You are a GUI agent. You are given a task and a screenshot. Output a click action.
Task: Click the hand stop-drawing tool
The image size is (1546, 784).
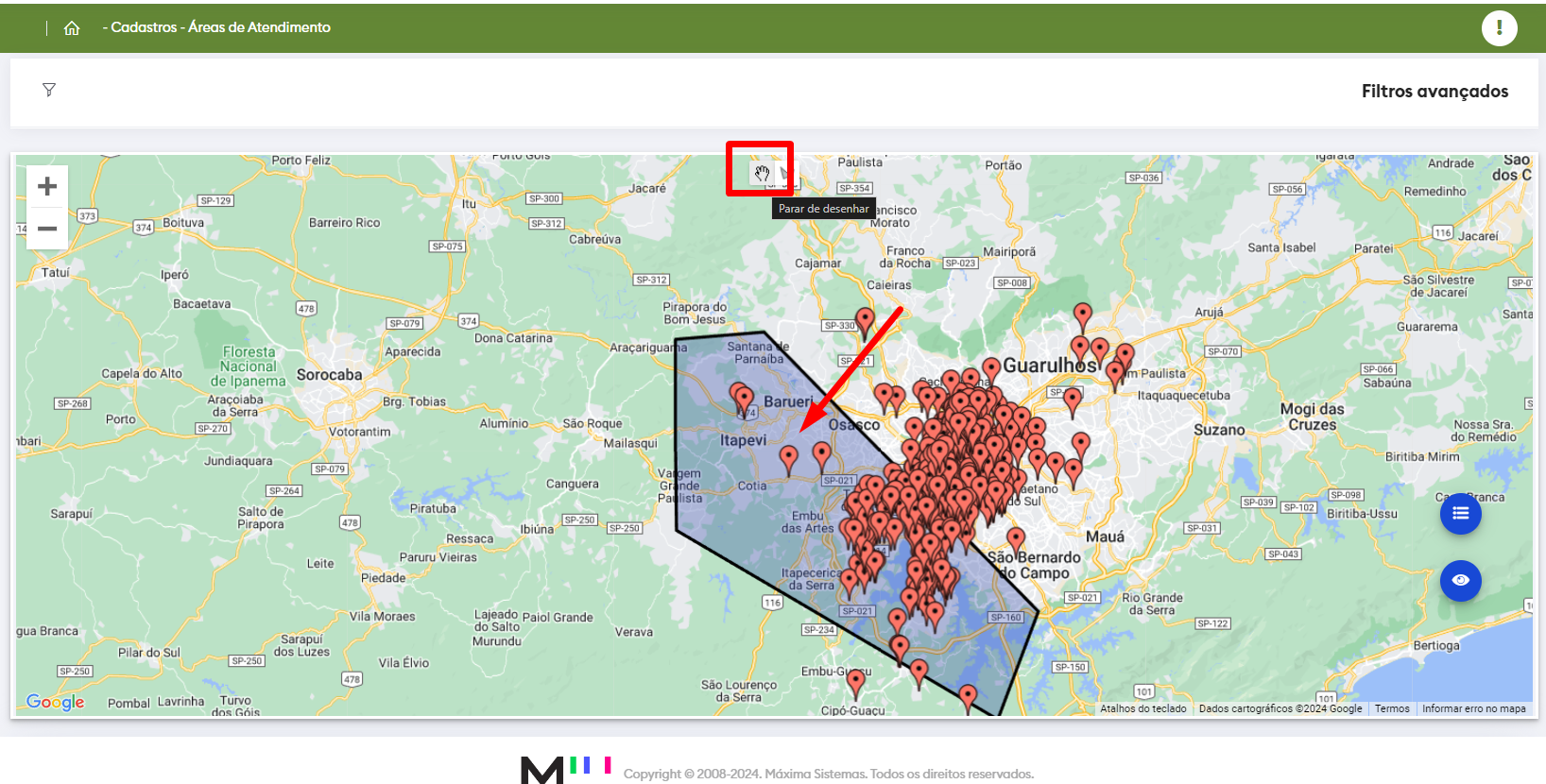coord(762,173)
